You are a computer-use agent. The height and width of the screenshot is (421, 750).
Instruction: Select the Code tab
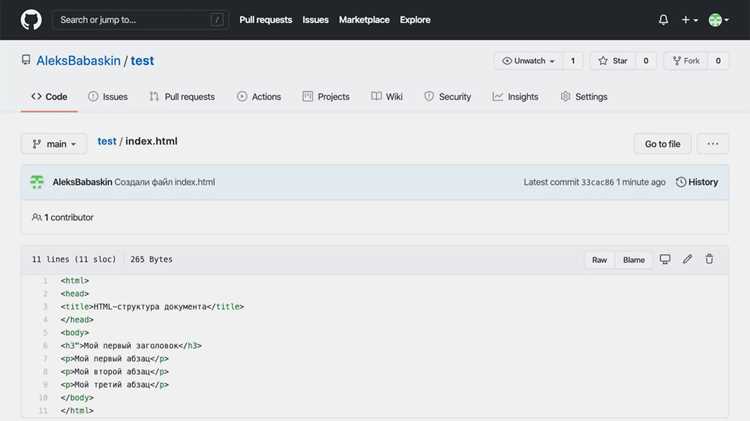[x=49, y=97]
